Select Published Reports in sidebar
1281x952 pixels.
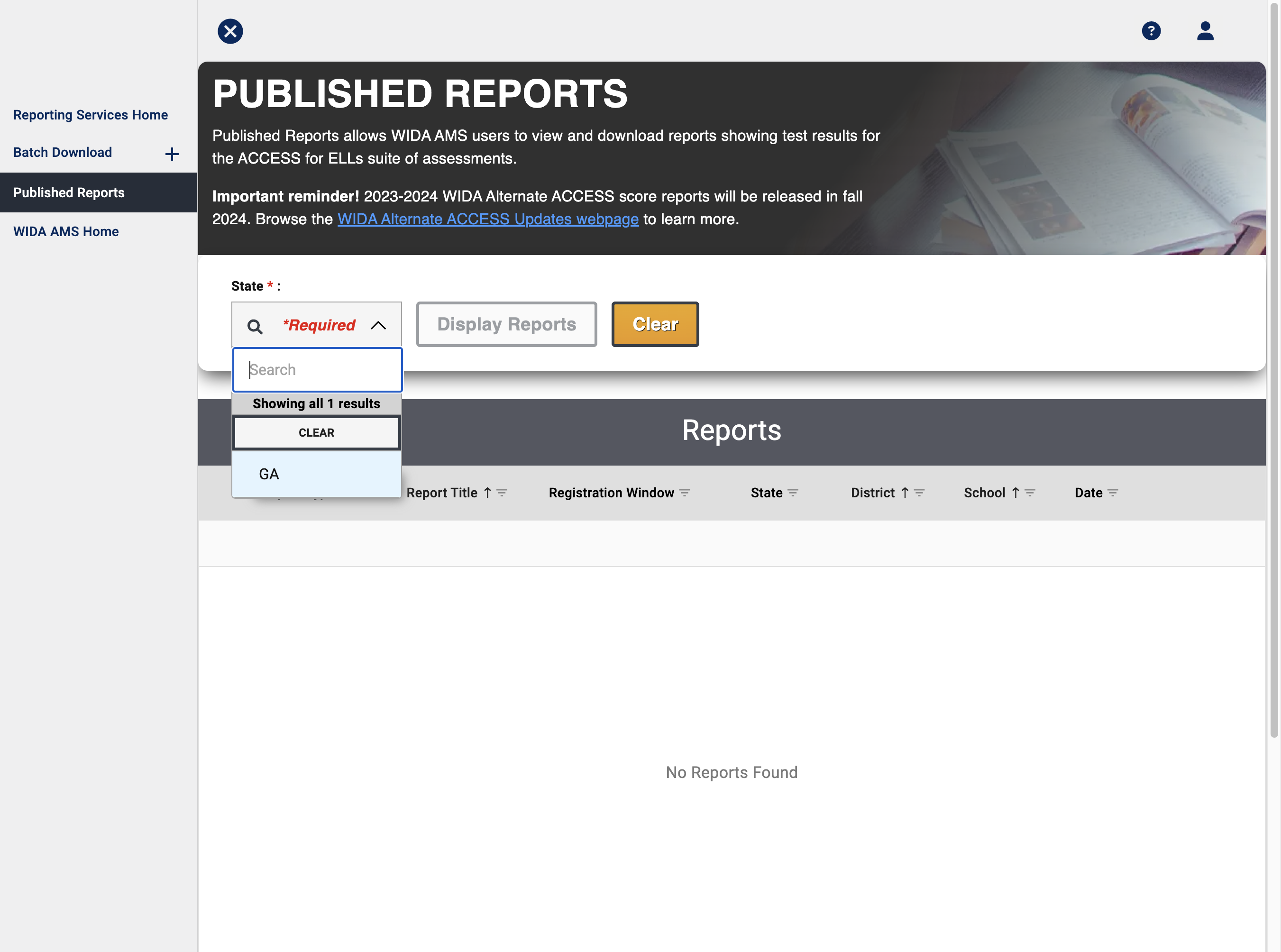click(x=98, y=192)
